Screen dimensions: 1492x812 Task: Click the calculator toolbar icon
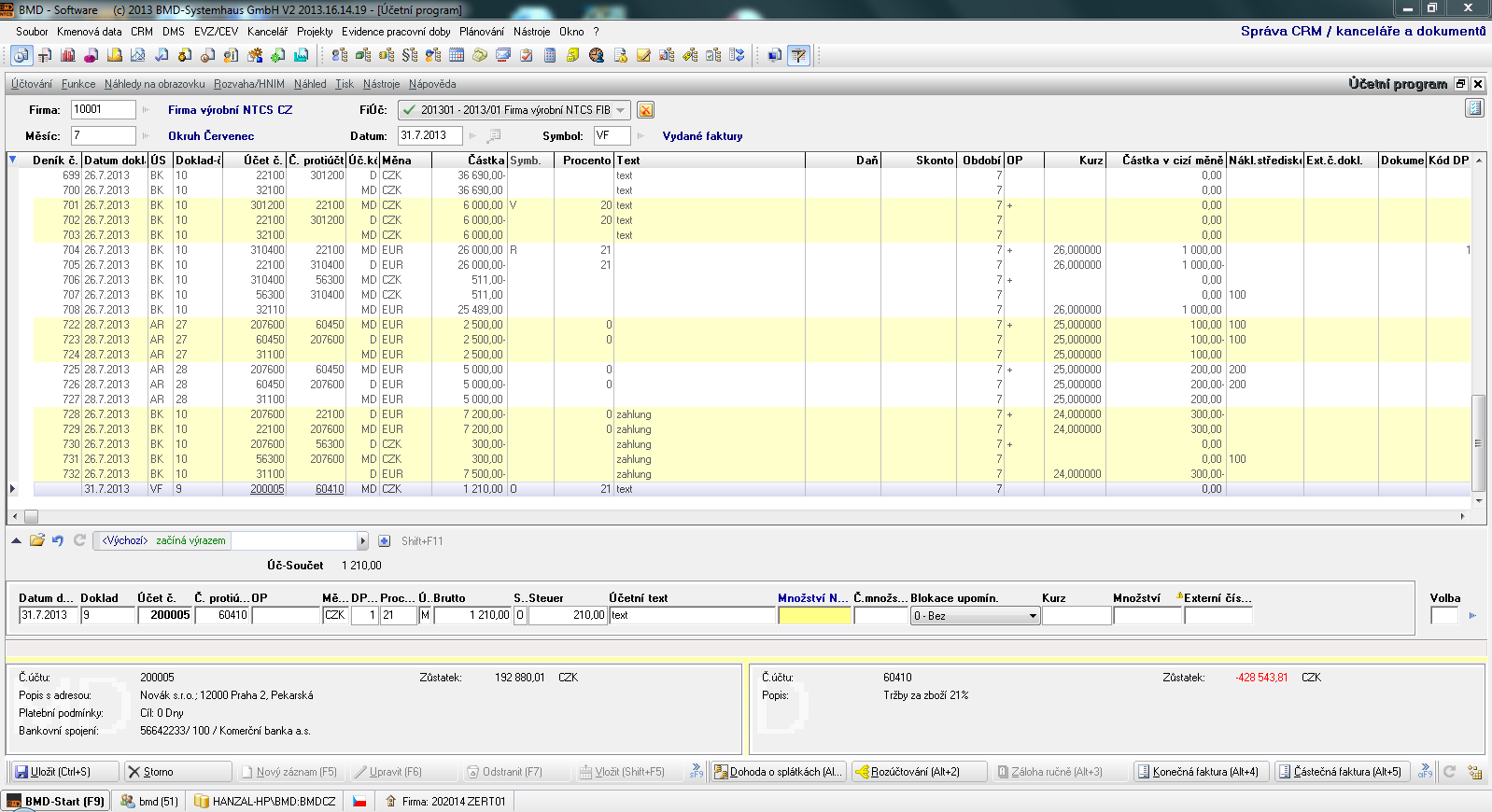coord(550,55)
